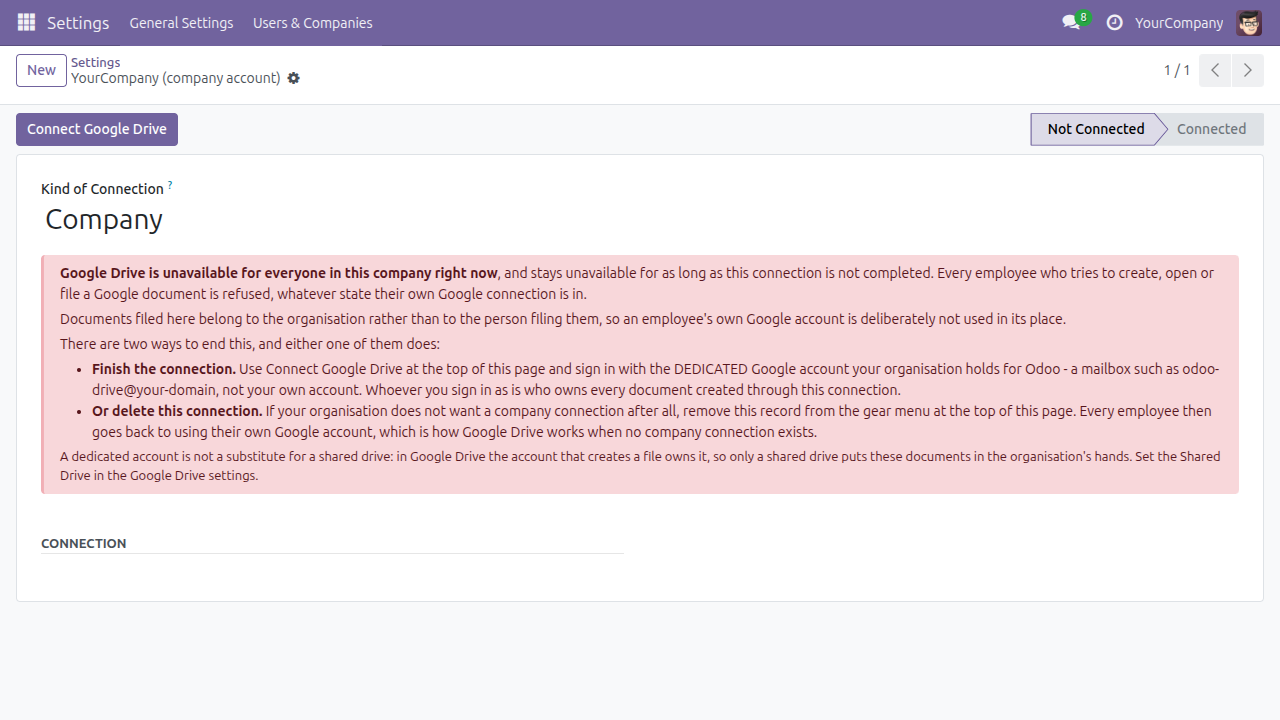Click the Settings app title
Screen dimensions: 1280x720
pyautogui.click(x=78, y=22)
